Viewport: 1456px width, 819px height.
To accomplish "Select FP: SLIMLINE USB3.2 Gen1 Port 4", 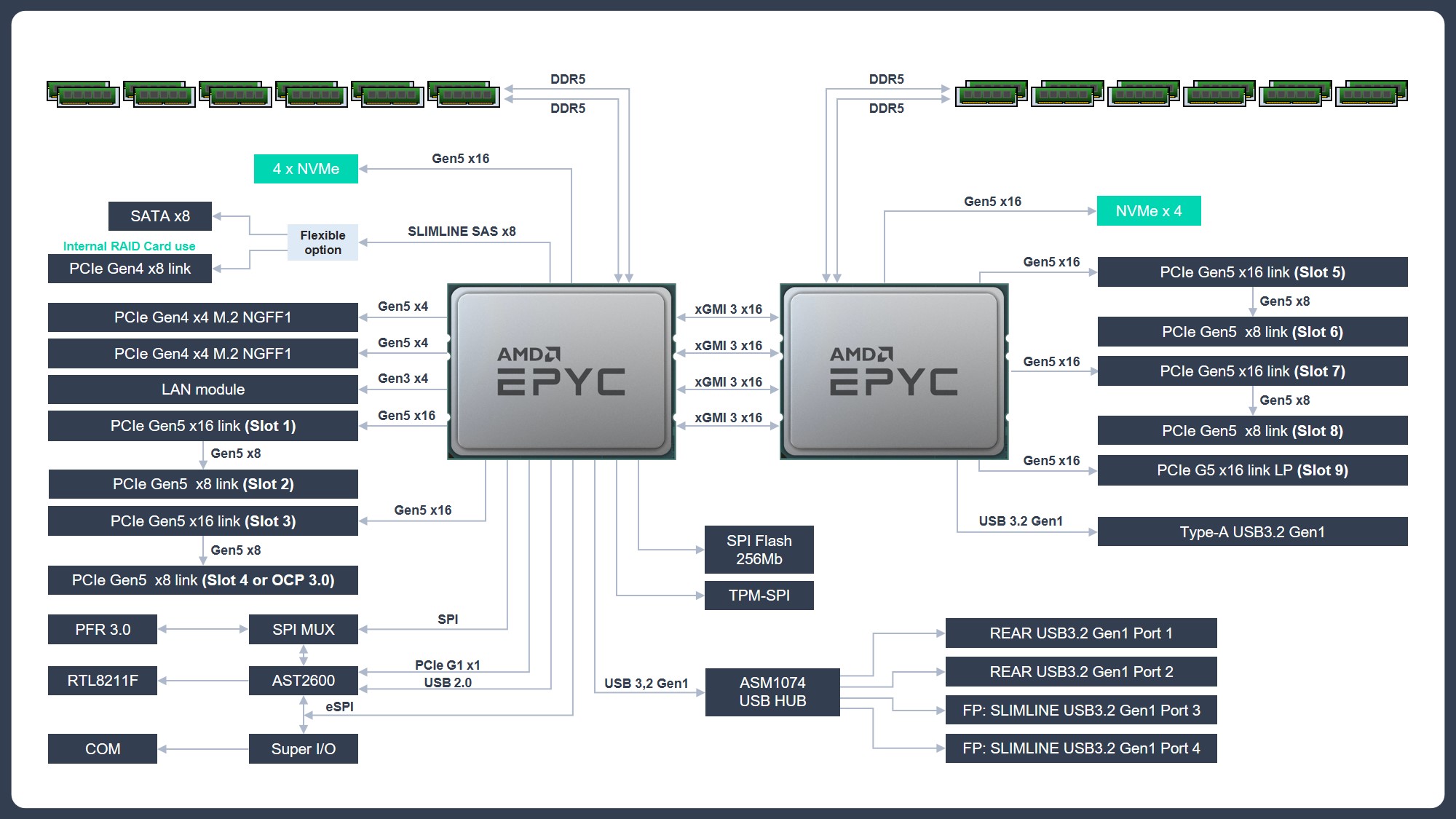I will pos(1081,748).
